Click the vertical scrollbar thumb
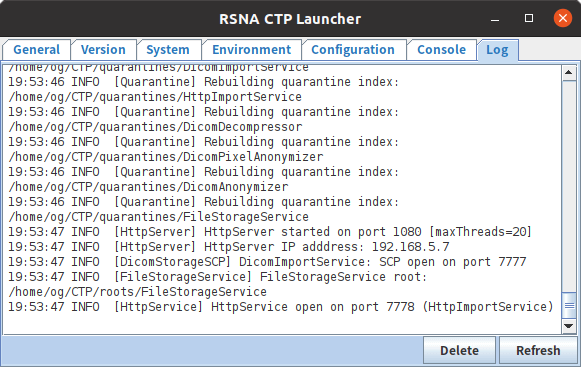This screenshot has width=581, height=367. [569, 305]
